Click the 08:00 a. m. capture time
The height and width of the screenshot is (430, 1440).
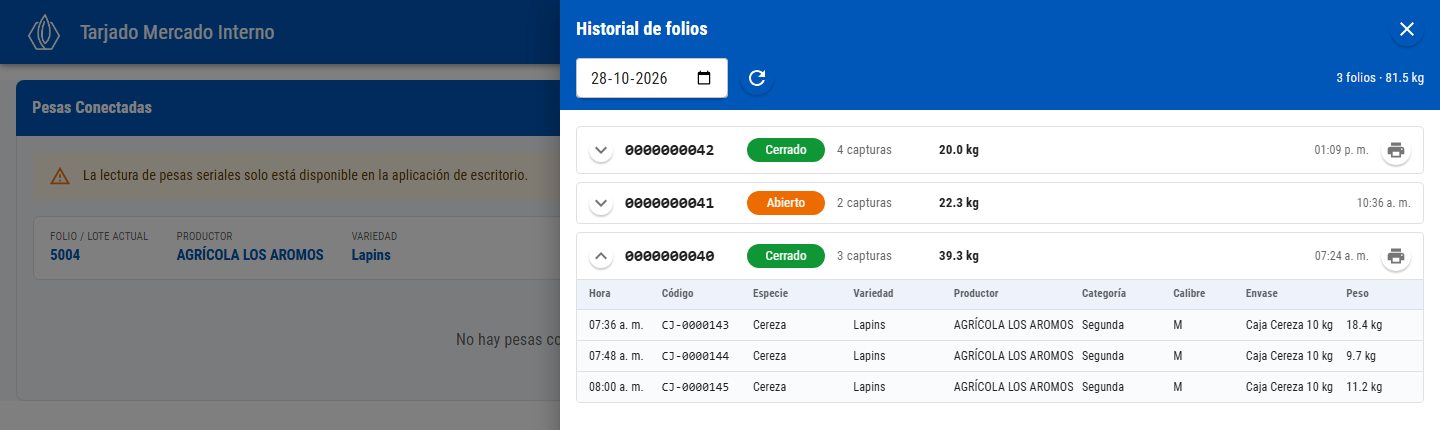pos(616,387)
